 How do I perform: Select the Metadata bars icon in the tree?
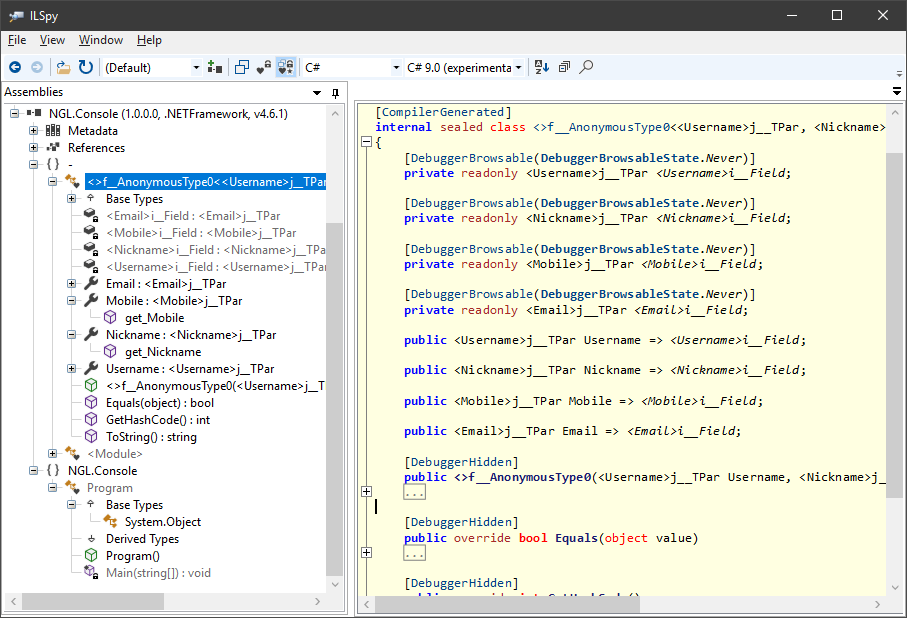[53, 131]
